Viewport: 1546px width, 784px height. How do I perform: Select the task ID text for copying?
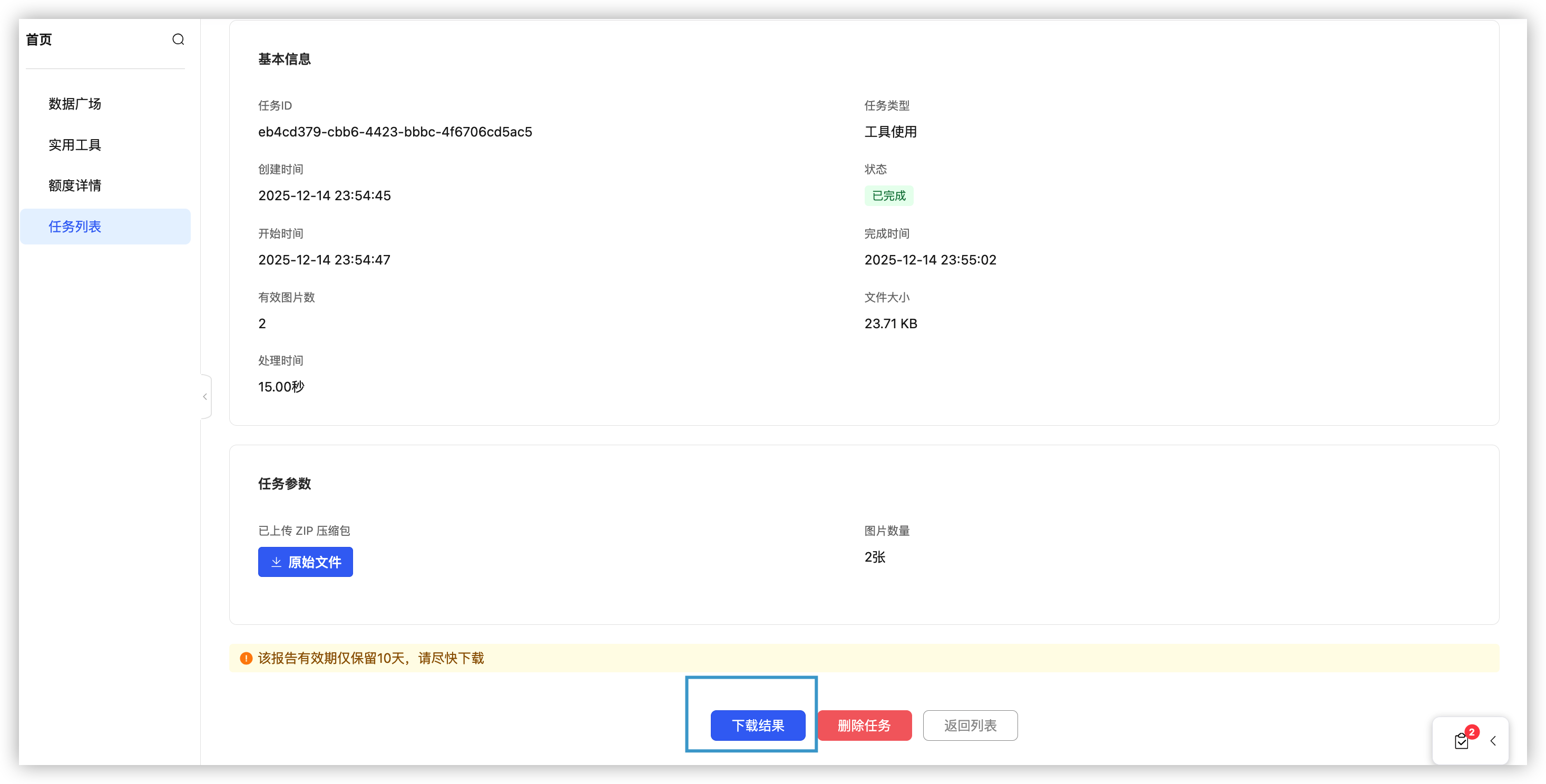pyautogui.click(x=395, y=132)
